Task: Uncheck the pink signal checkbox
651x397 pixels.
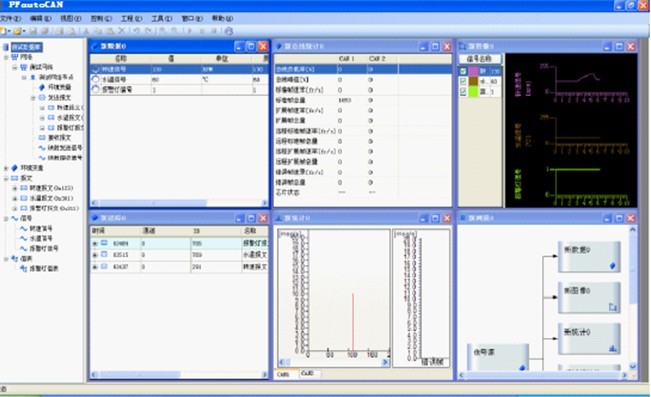Action: pos(463,71)
